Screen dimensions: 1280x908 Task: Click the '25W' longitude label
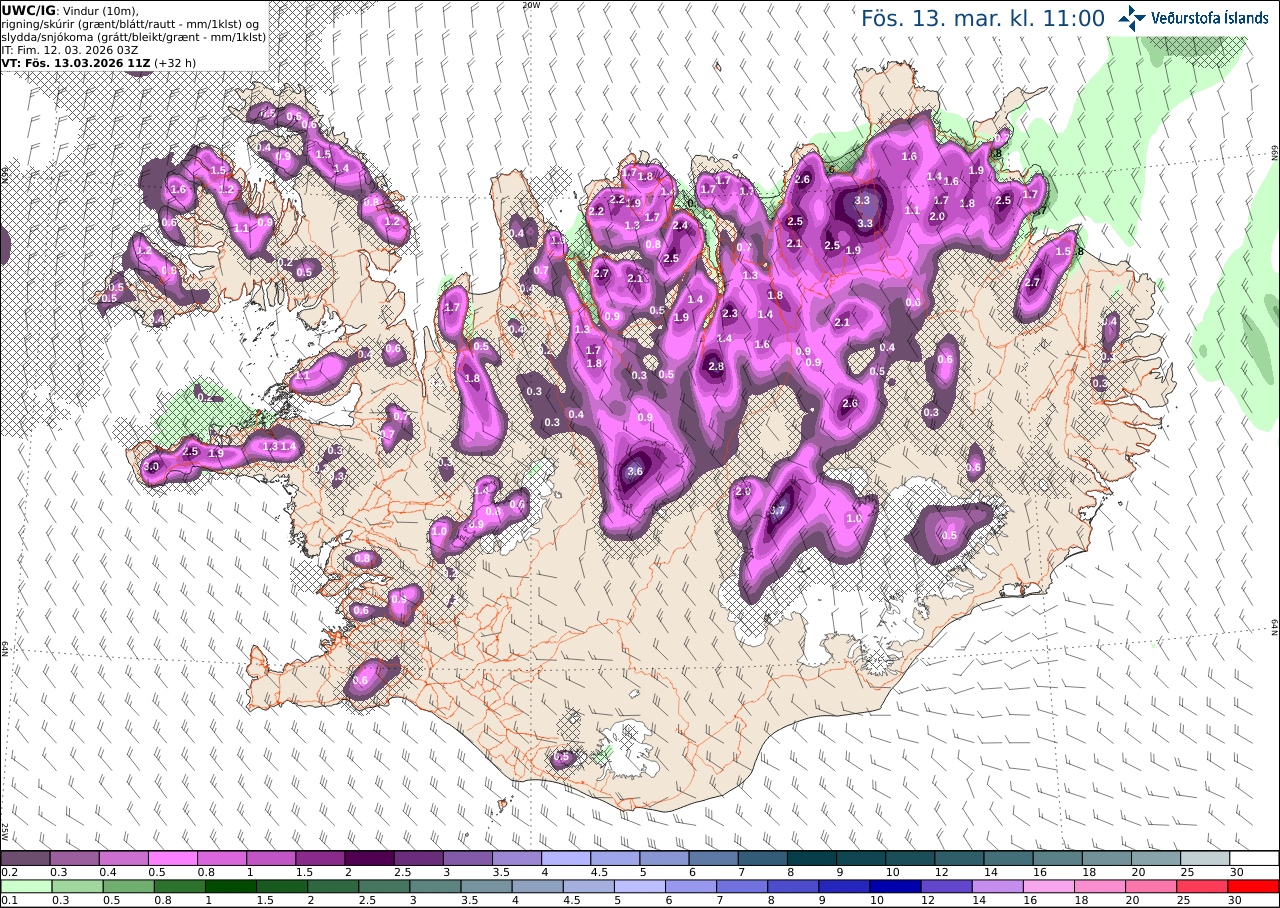pos(5,831)
